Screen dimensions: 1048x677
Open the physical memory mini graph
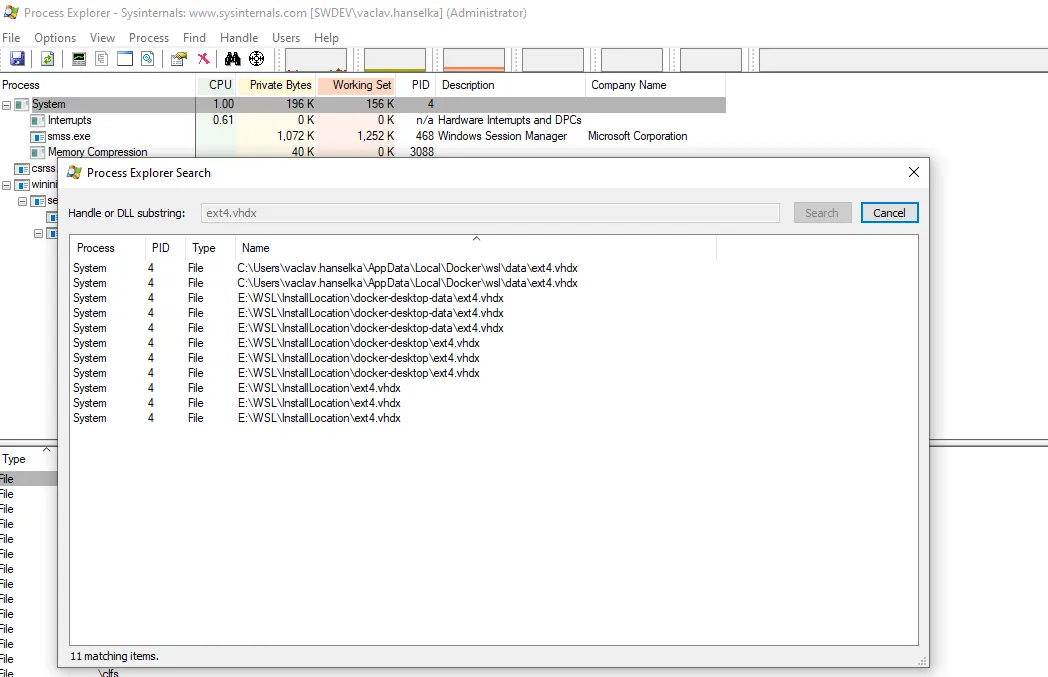tap(474, 59)
